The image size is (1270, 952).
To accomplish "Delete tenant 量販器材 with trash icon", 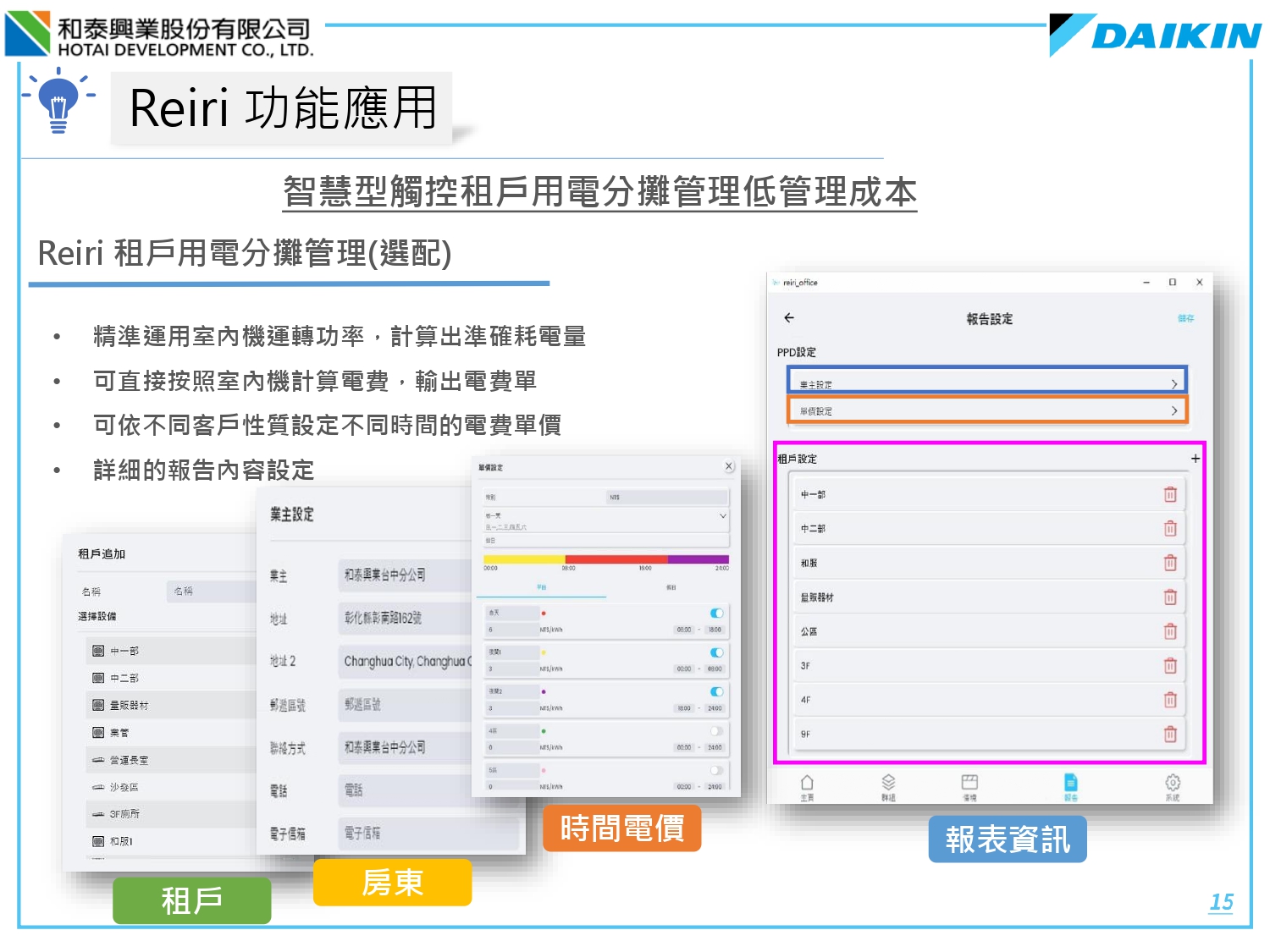I will 1169,597.
